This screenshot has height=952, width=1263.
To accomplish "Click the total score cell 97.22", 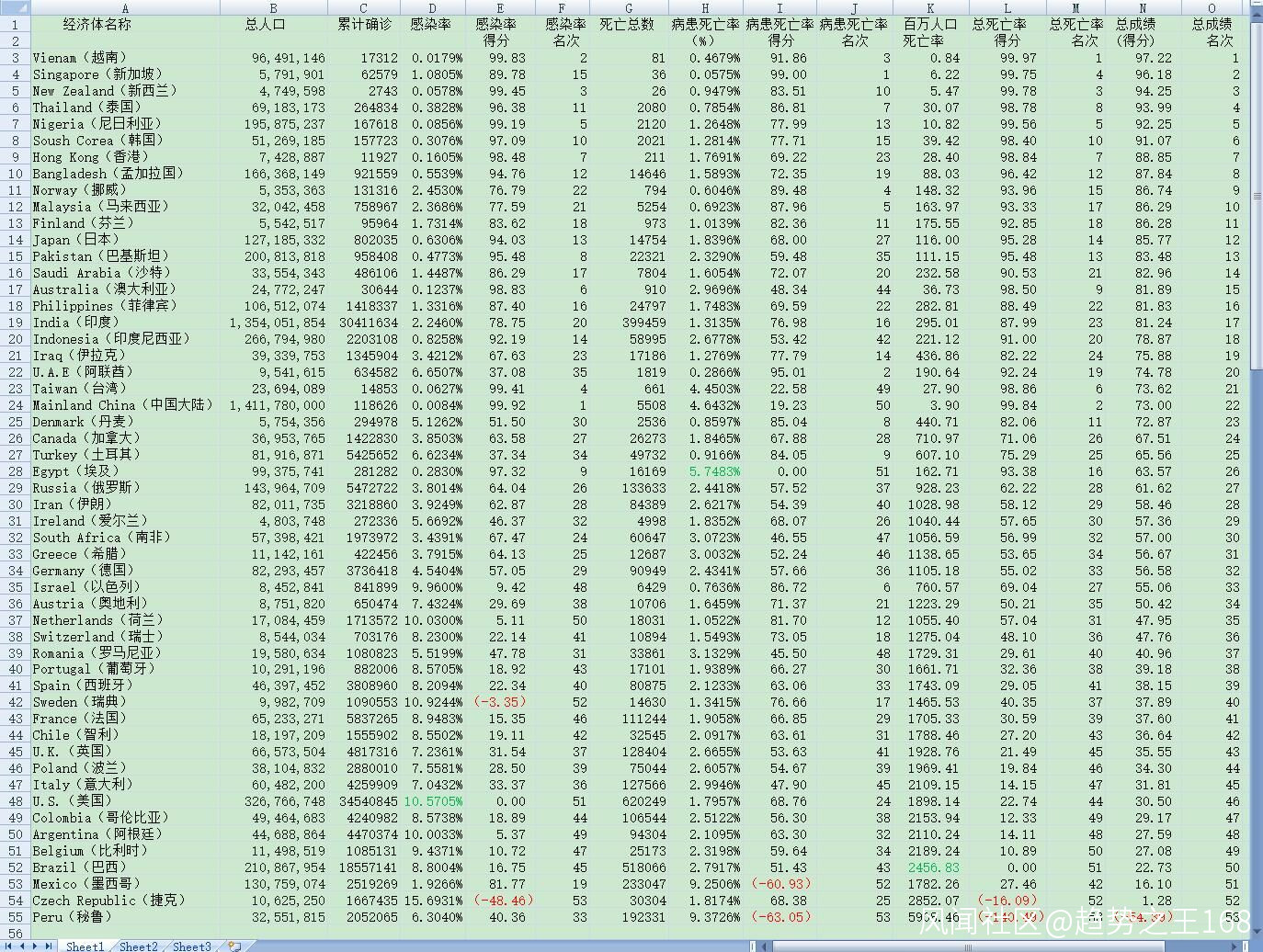I will pyautogui.click(x=1144, y=58).
